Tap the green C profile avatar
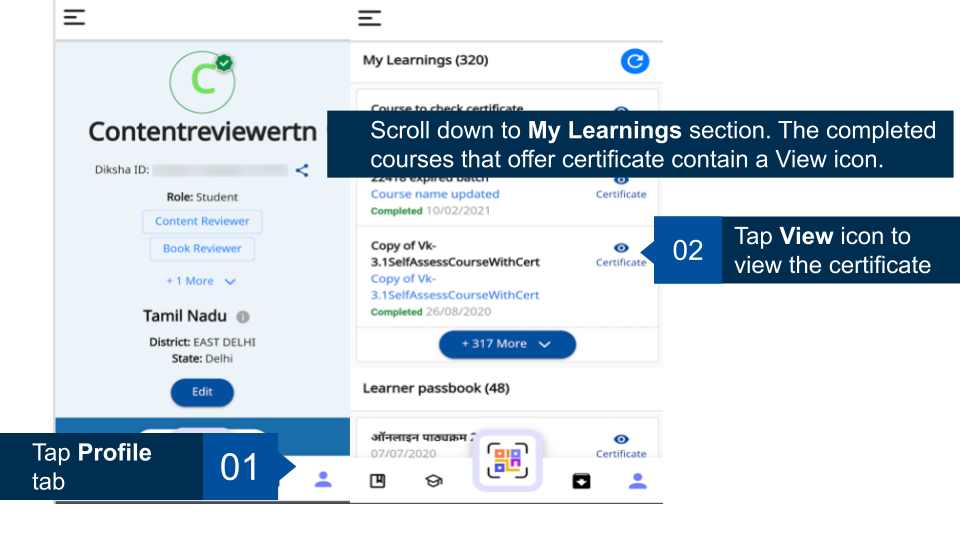The width and height of the screenshot is (960, 540). [x=203, y=81]
